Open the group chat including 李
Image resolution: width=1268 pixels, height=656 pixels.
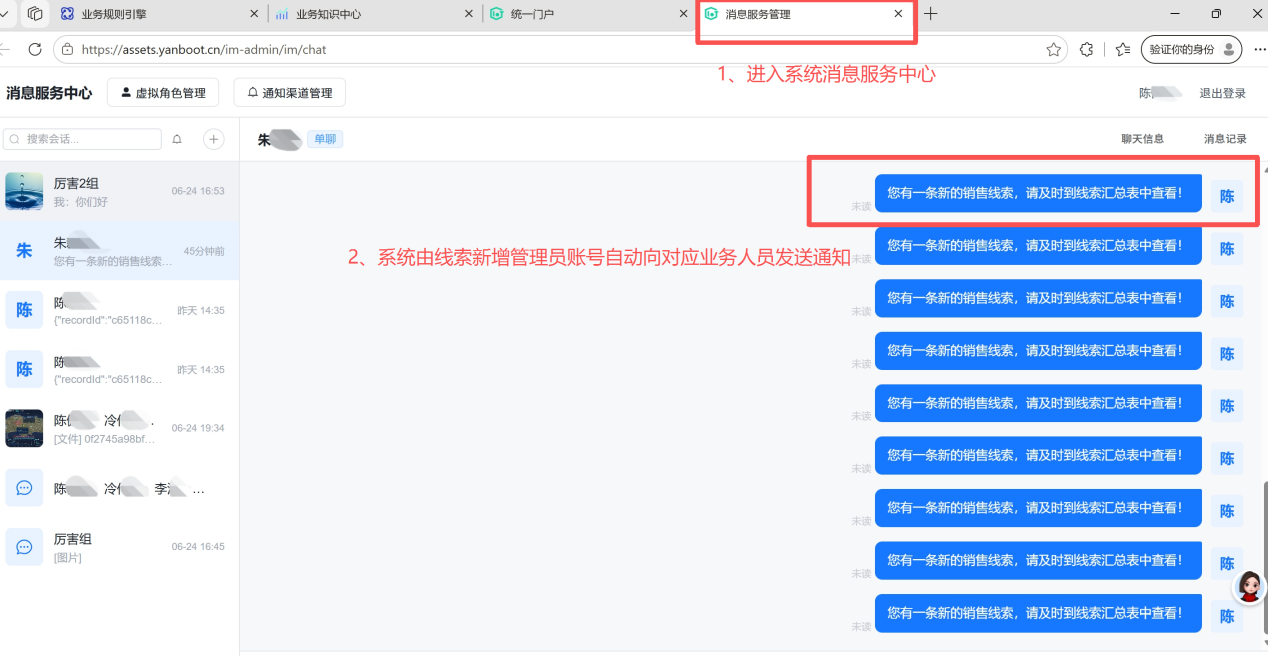[119, 489]
